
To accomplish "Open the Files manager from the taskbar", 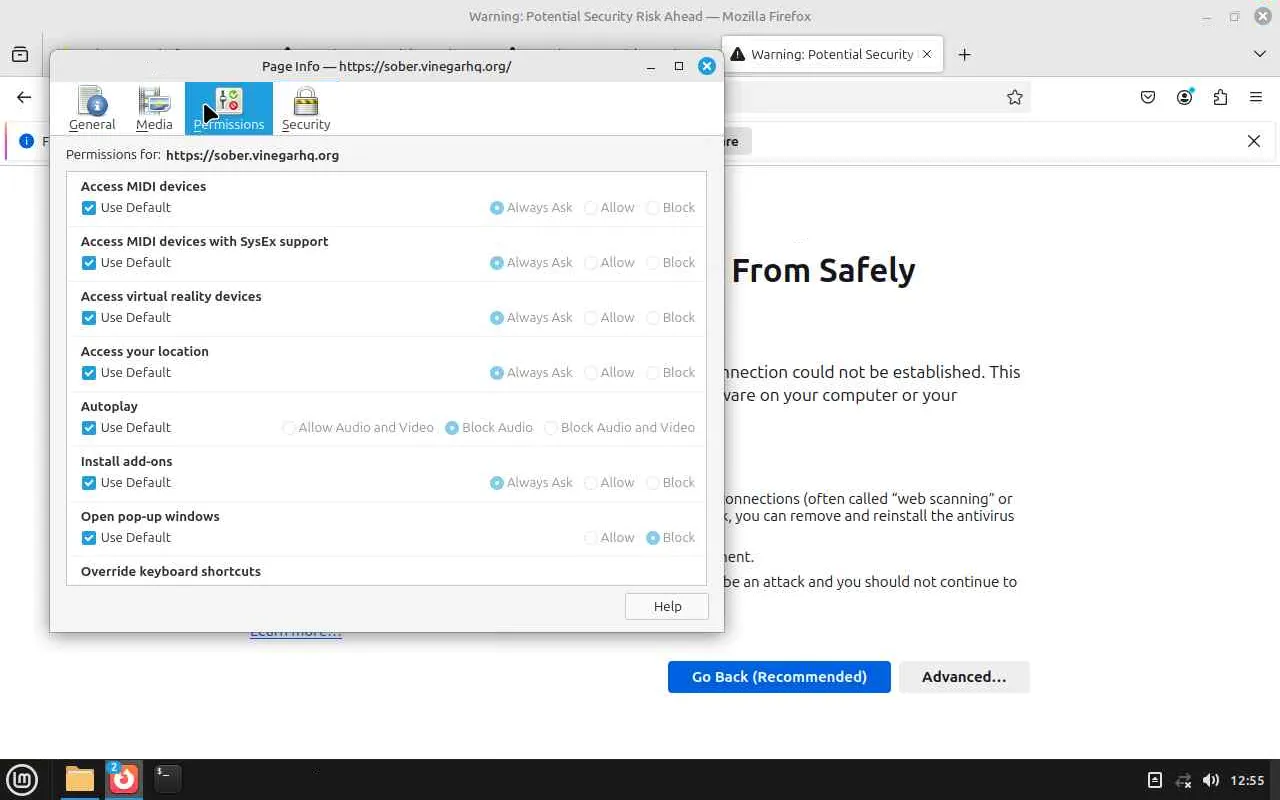I will point(79,779).
